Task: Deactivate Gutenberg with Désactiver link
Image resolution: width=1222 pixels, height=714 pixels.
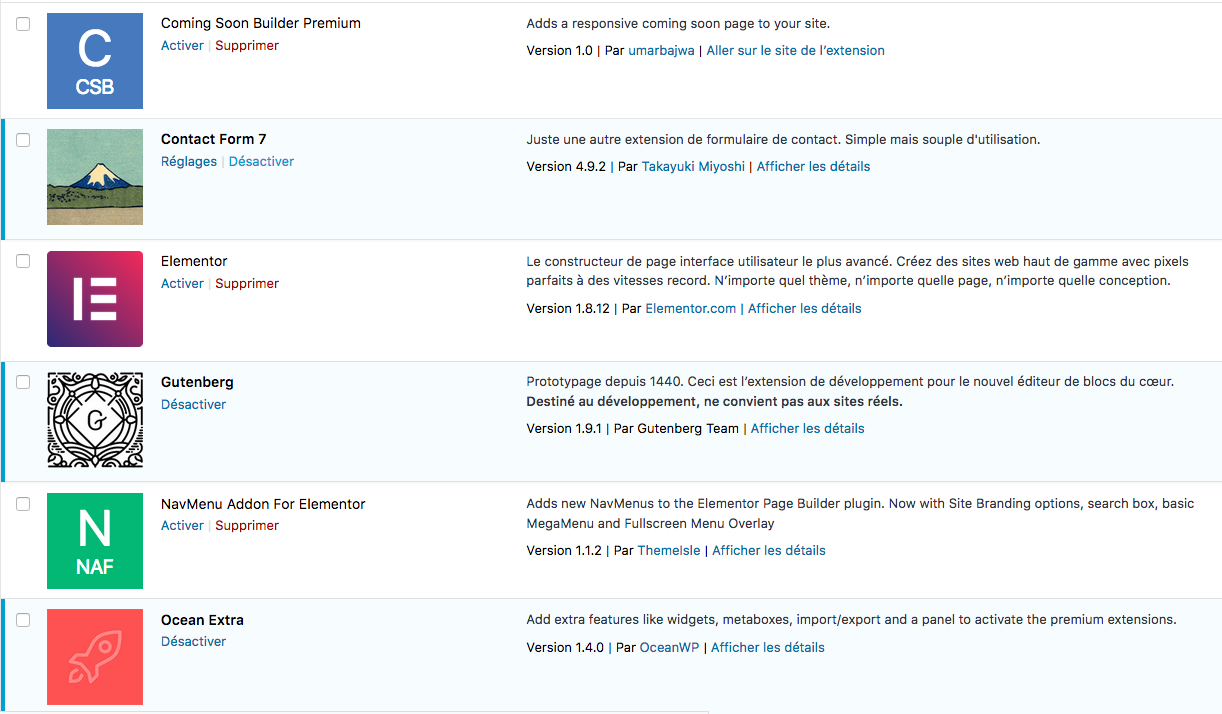Action: (194, 405)
